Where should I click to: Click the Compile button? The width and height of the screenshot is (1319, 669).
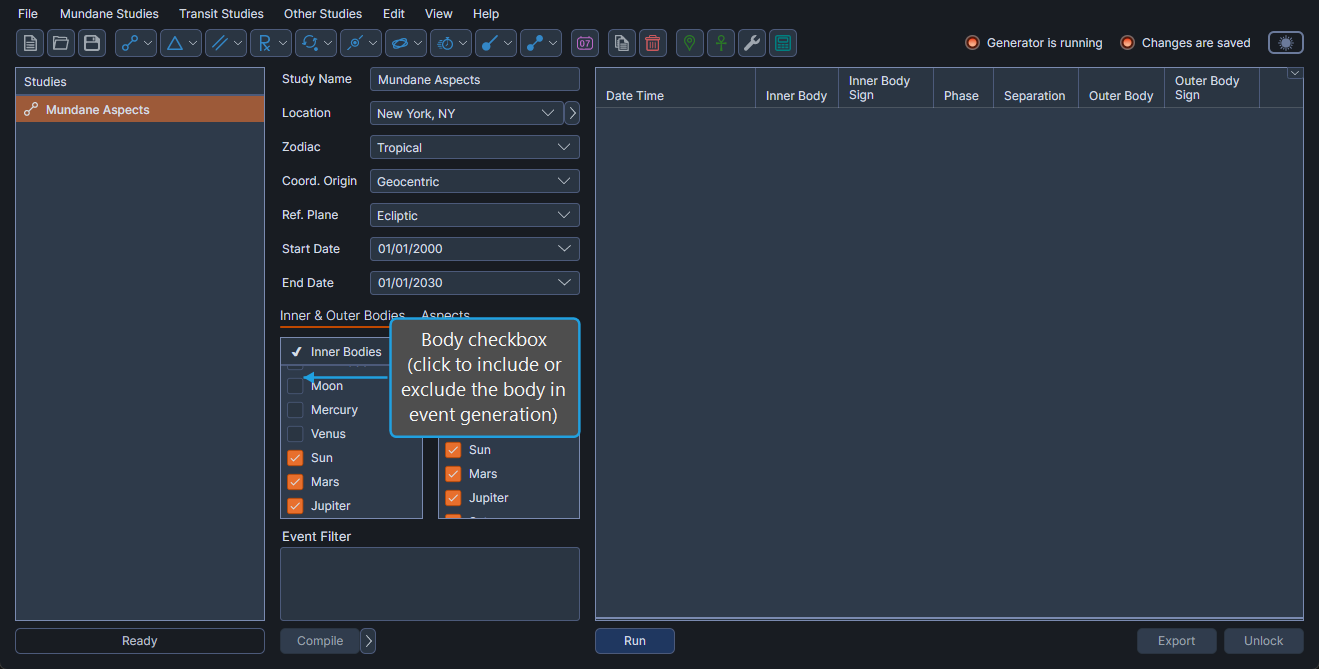tap(320, 641)
